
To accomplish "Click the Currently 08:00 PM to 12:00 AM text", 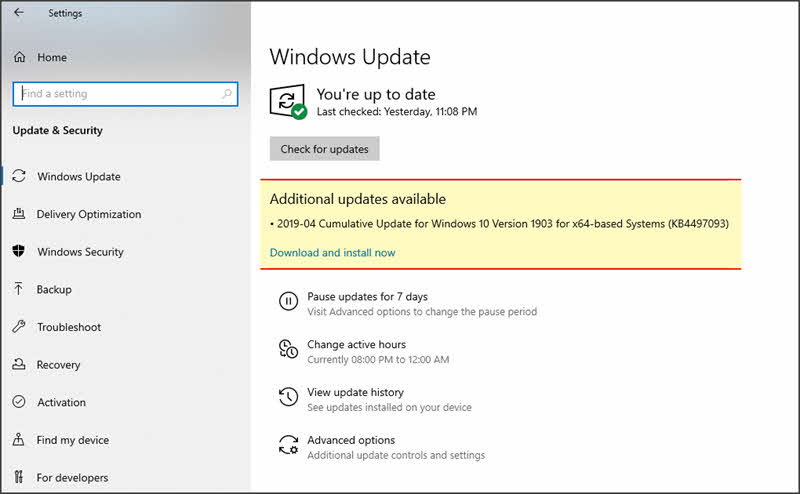I will pyautogui.click(x=378, y=359).
